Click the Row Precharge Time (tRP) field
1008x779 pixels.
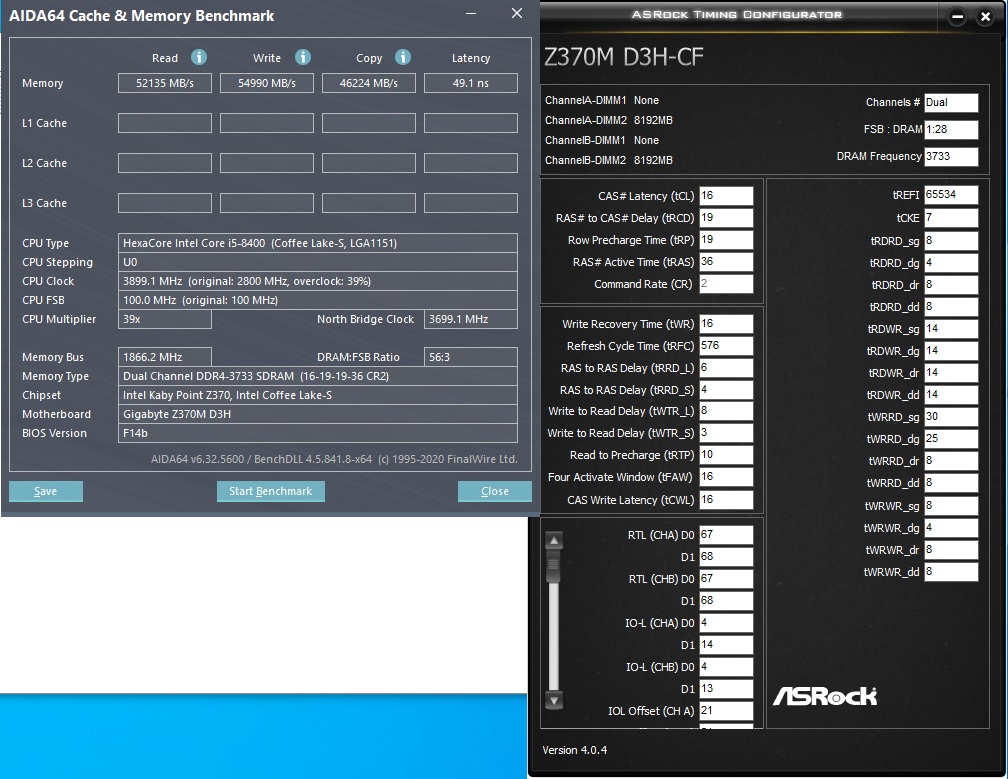pos(726,239)
